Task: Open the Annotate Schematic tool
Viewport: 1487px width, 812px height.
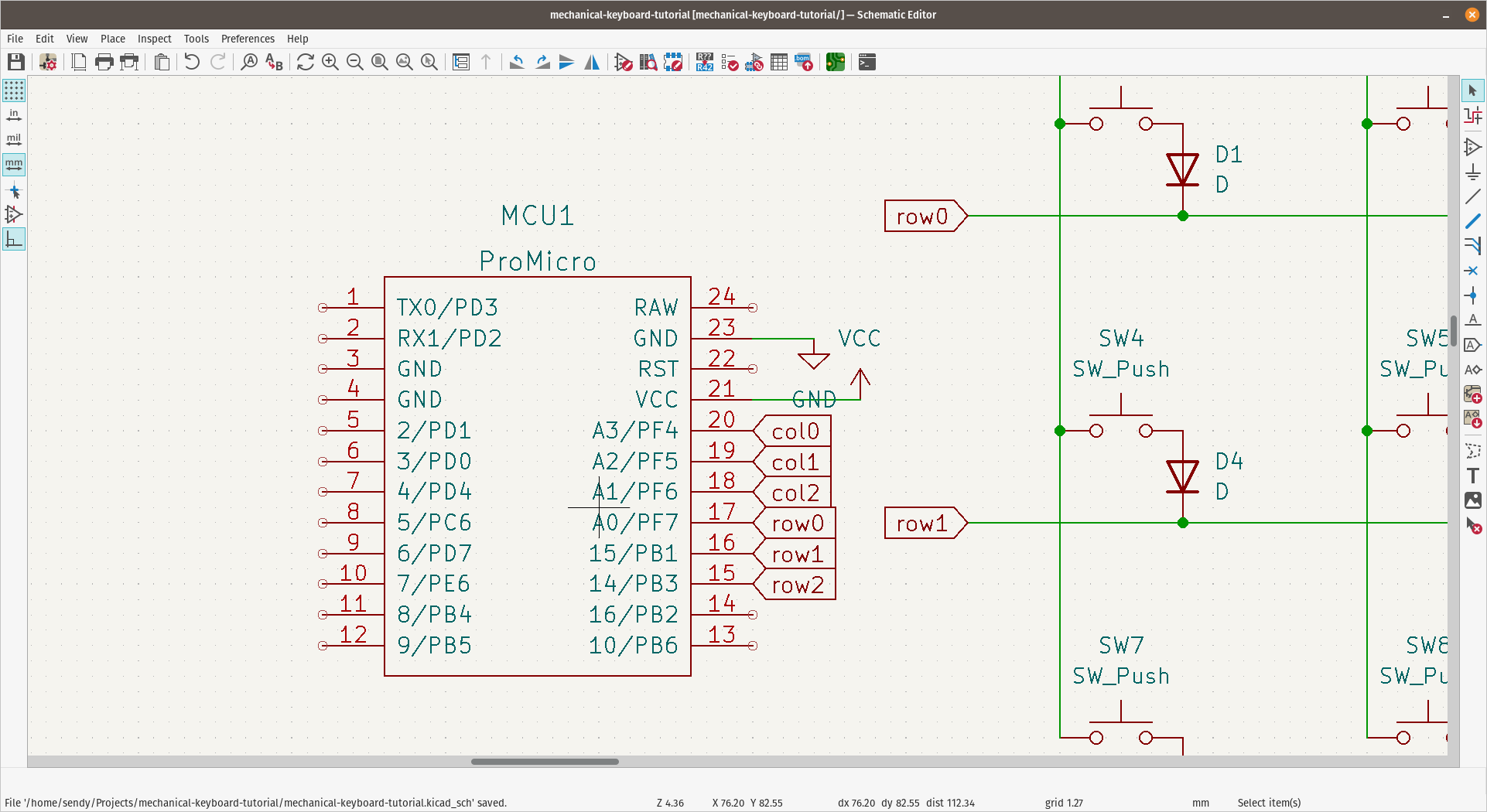Action: [704, 62]
